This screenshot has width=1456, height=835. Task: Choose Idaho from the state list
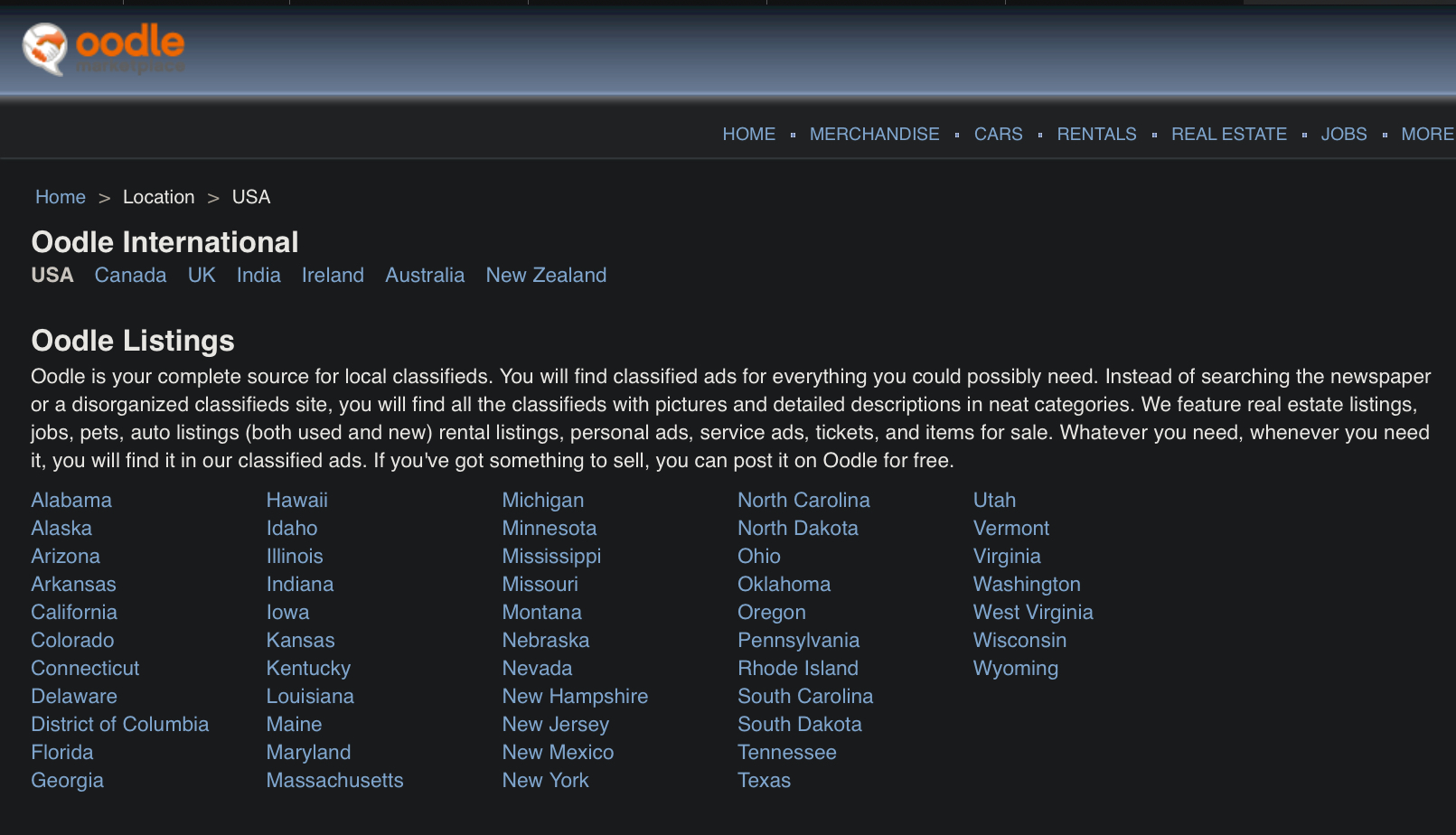tap(292, 529)
